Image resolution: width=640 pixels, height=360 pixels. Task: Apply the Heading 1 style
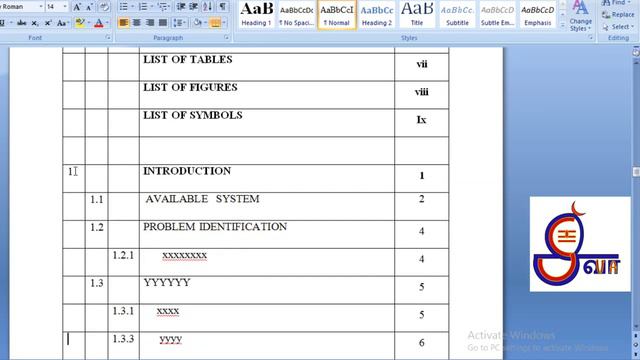(x=256, y=15)
